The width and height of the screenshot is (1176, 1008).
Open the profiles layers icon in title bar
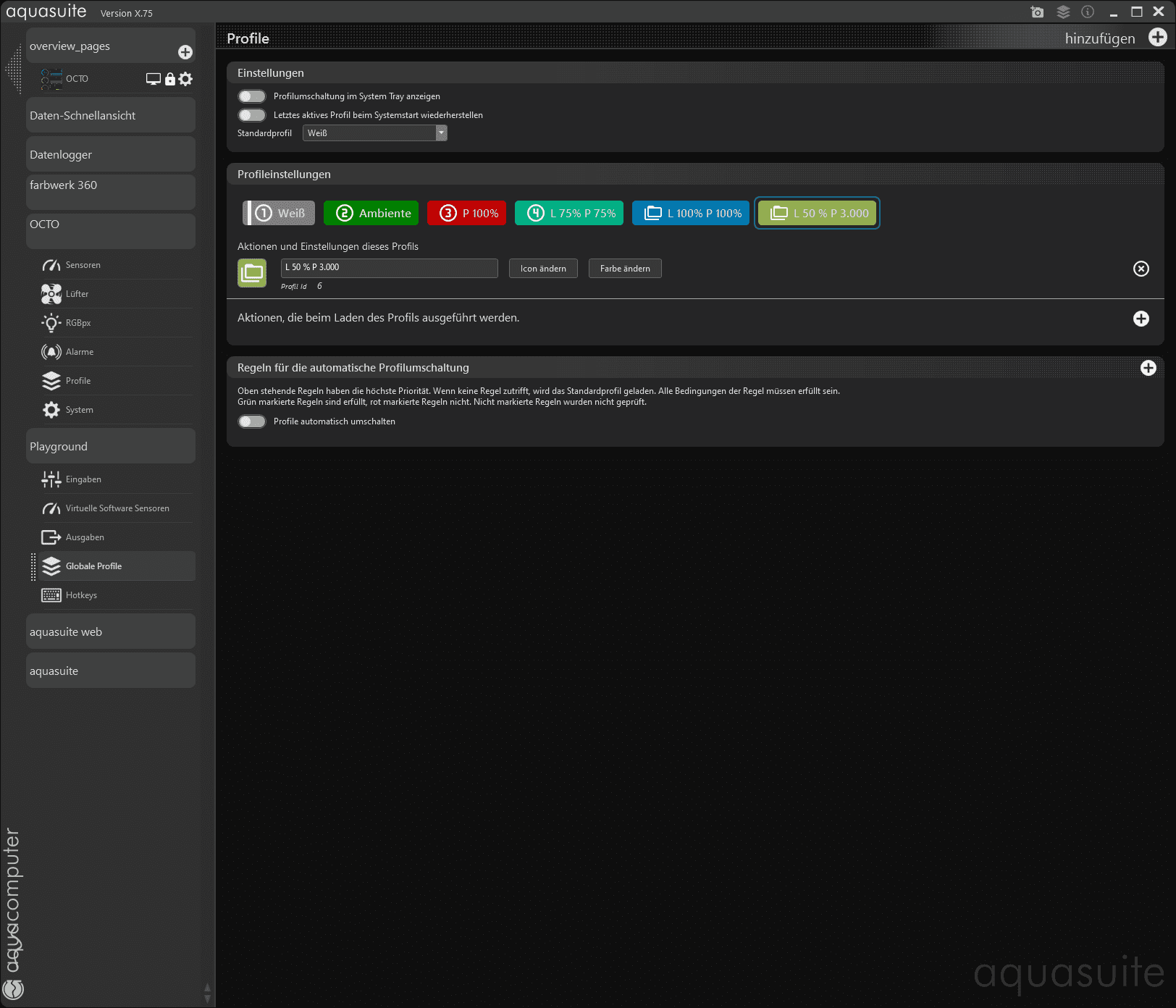click(x=1063, y=12)
